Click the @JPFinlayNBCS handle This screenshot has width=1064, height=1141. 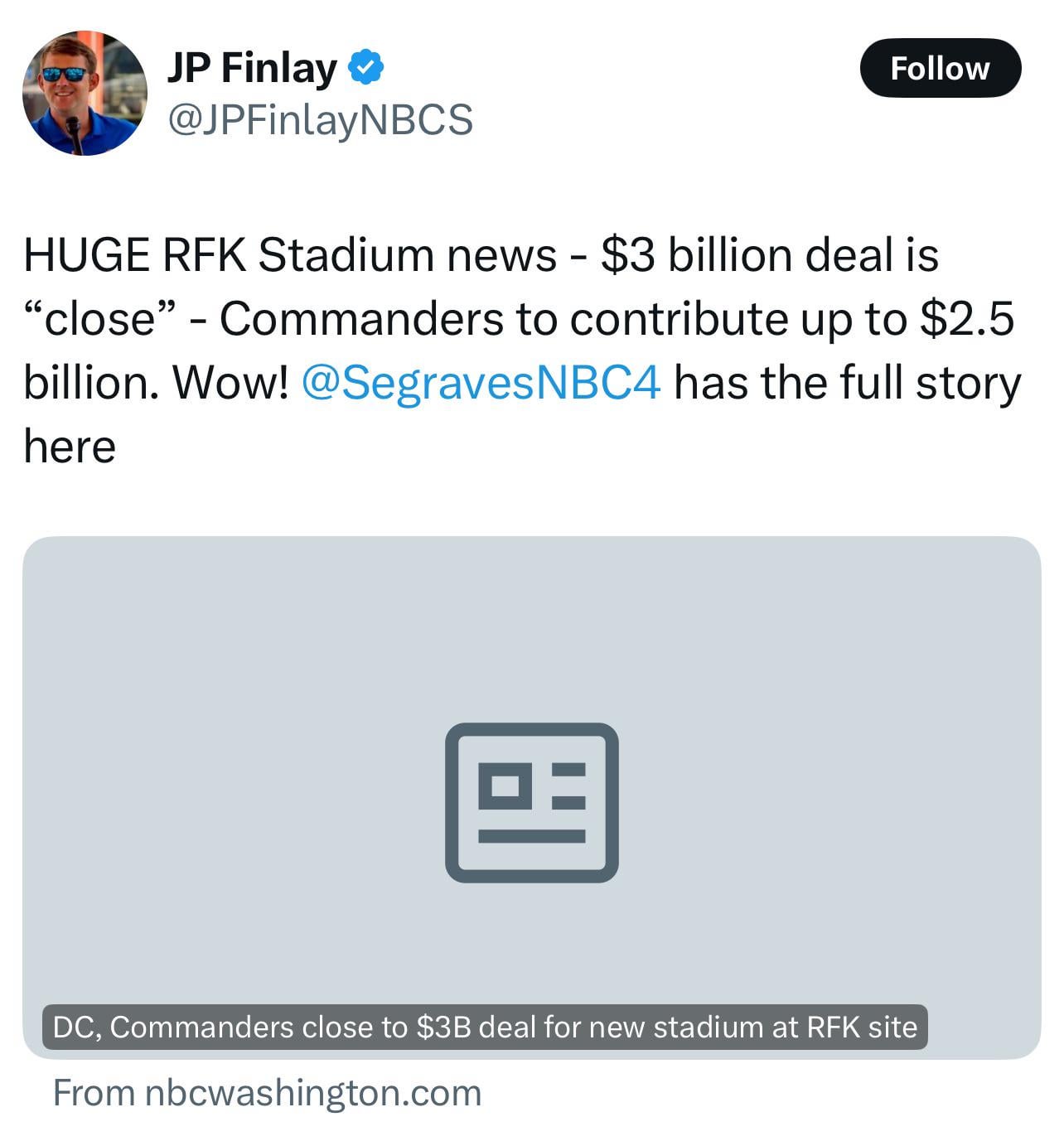320,119
